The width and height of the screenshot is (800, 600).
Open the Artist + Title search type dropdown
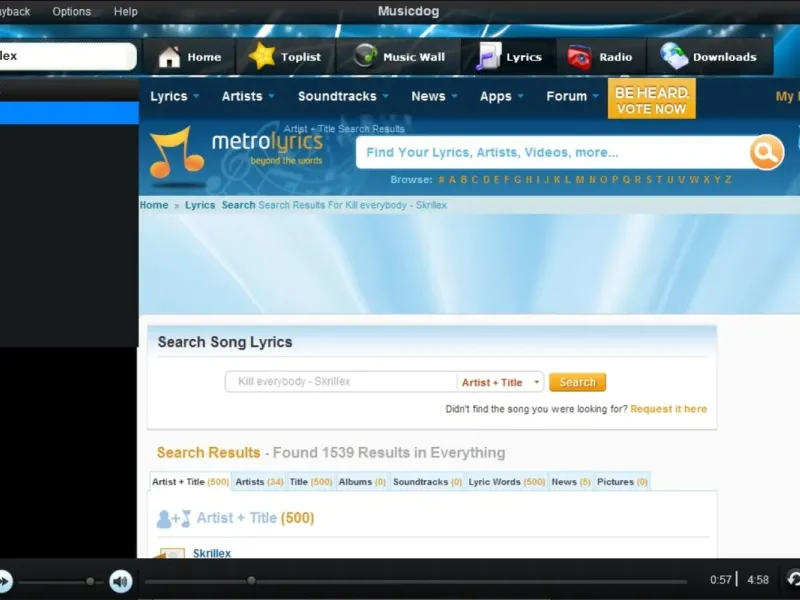point(500,382)
